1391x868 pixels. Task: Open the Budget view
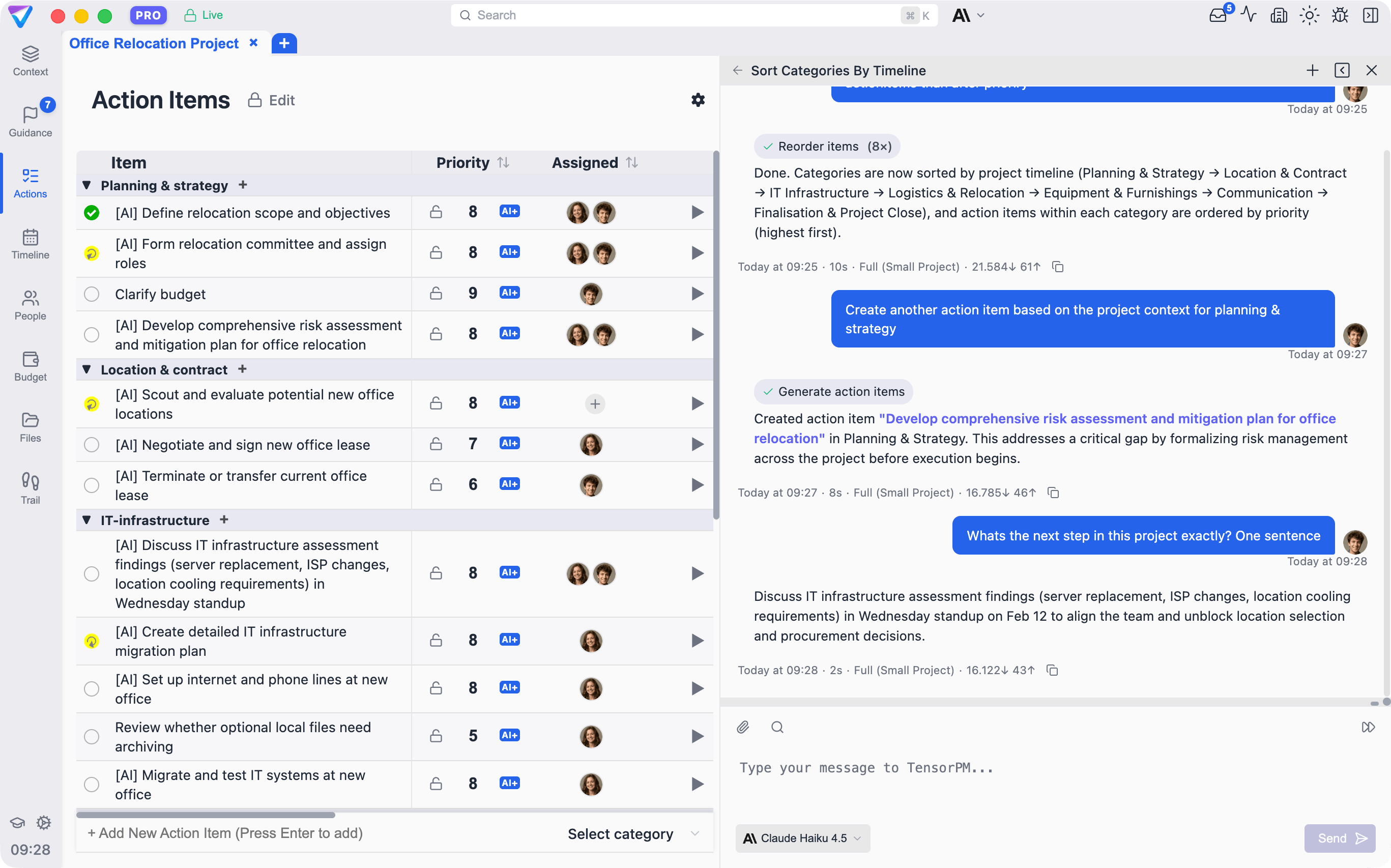(30, 366)
